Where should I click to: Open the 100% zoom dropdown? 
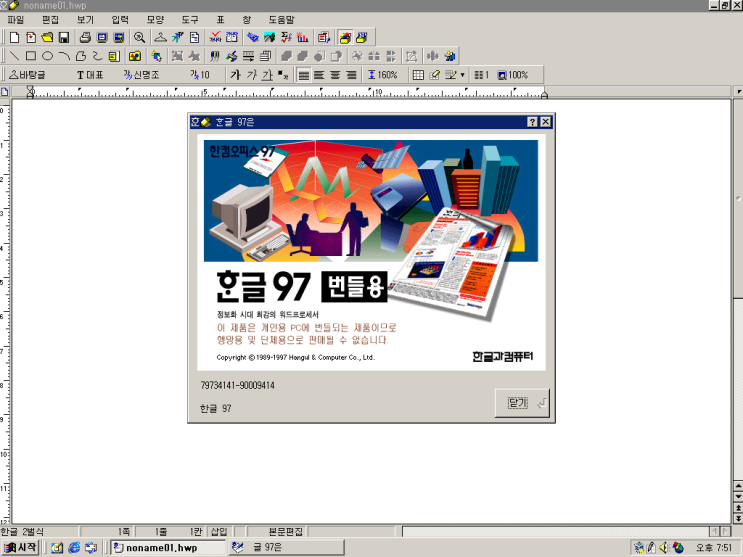[x=513, y=75]
